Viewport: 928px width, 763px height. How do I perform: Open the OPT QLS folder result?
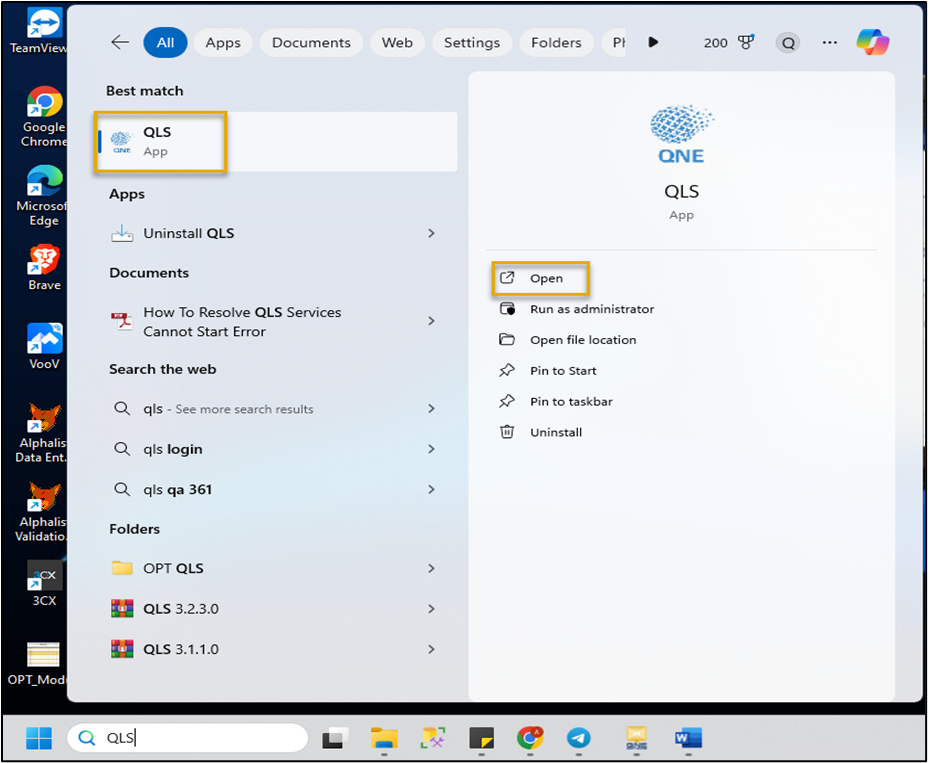click(x=173, y=568)
